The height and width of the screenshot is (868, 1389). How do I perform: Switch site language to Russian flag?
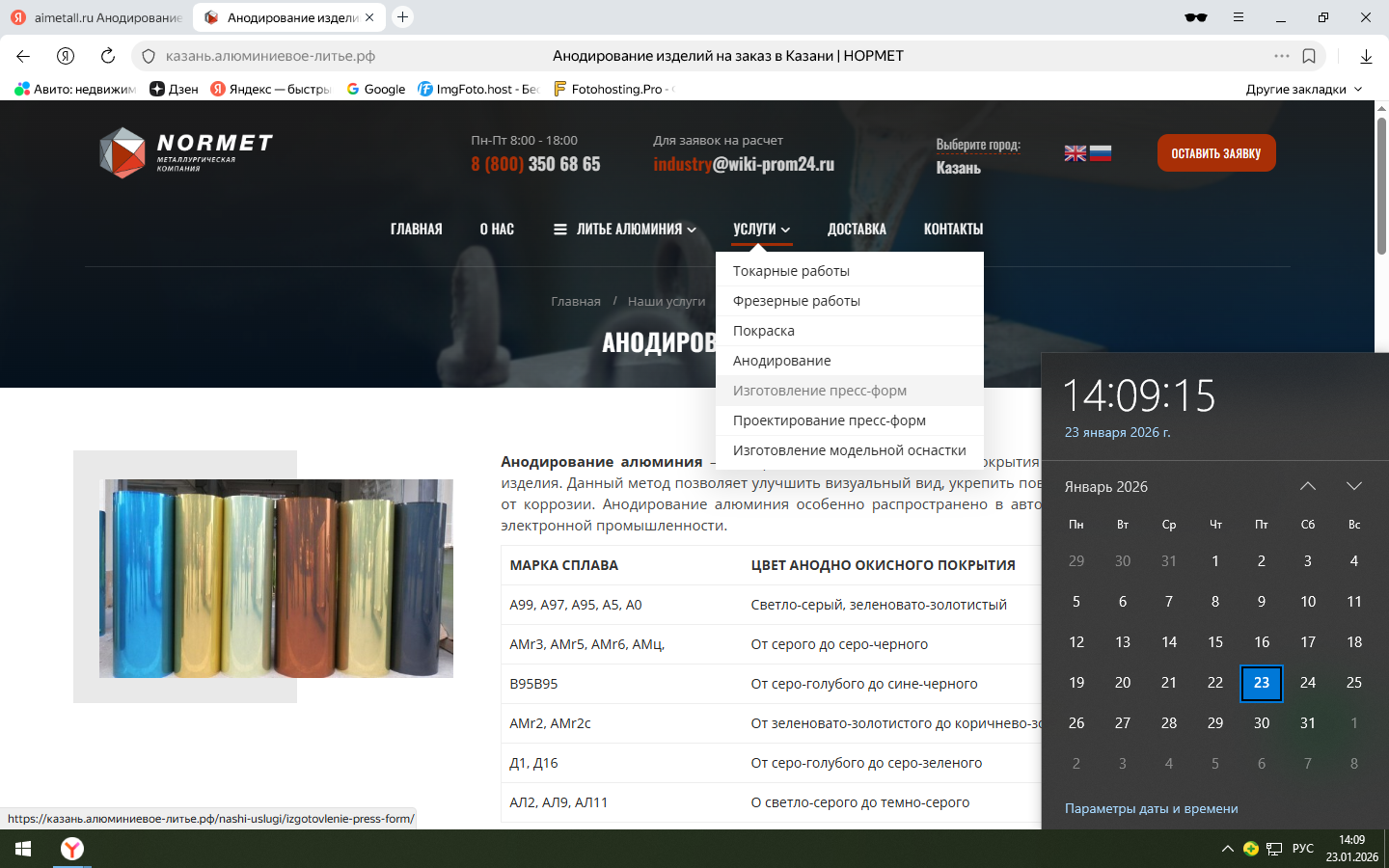coord(1101,153)
